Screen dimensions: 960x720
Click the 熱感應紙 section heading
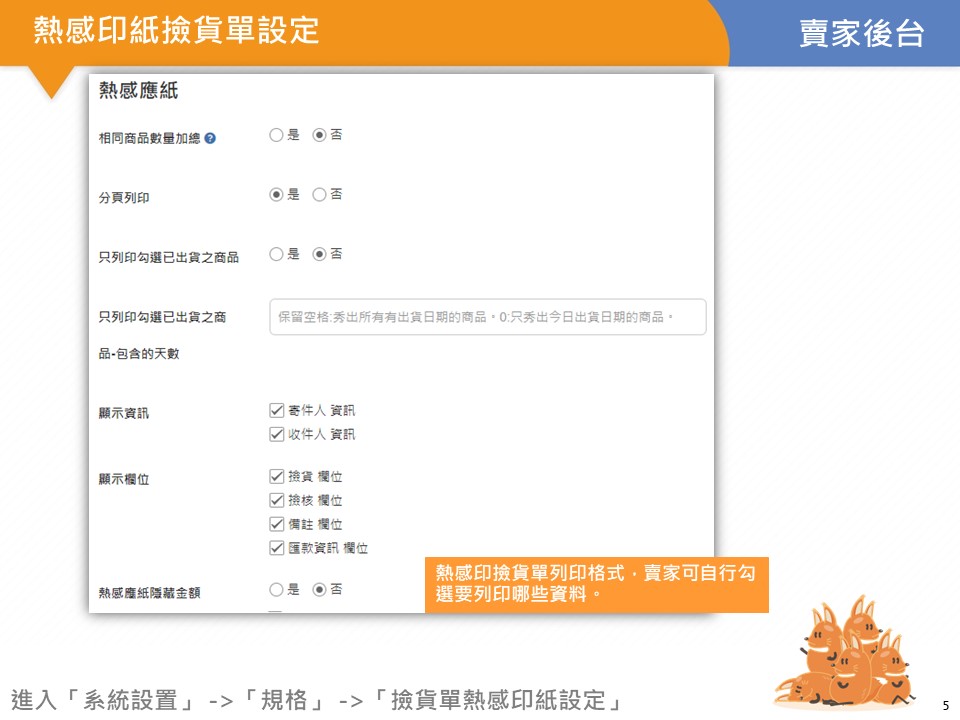[138, 91]
